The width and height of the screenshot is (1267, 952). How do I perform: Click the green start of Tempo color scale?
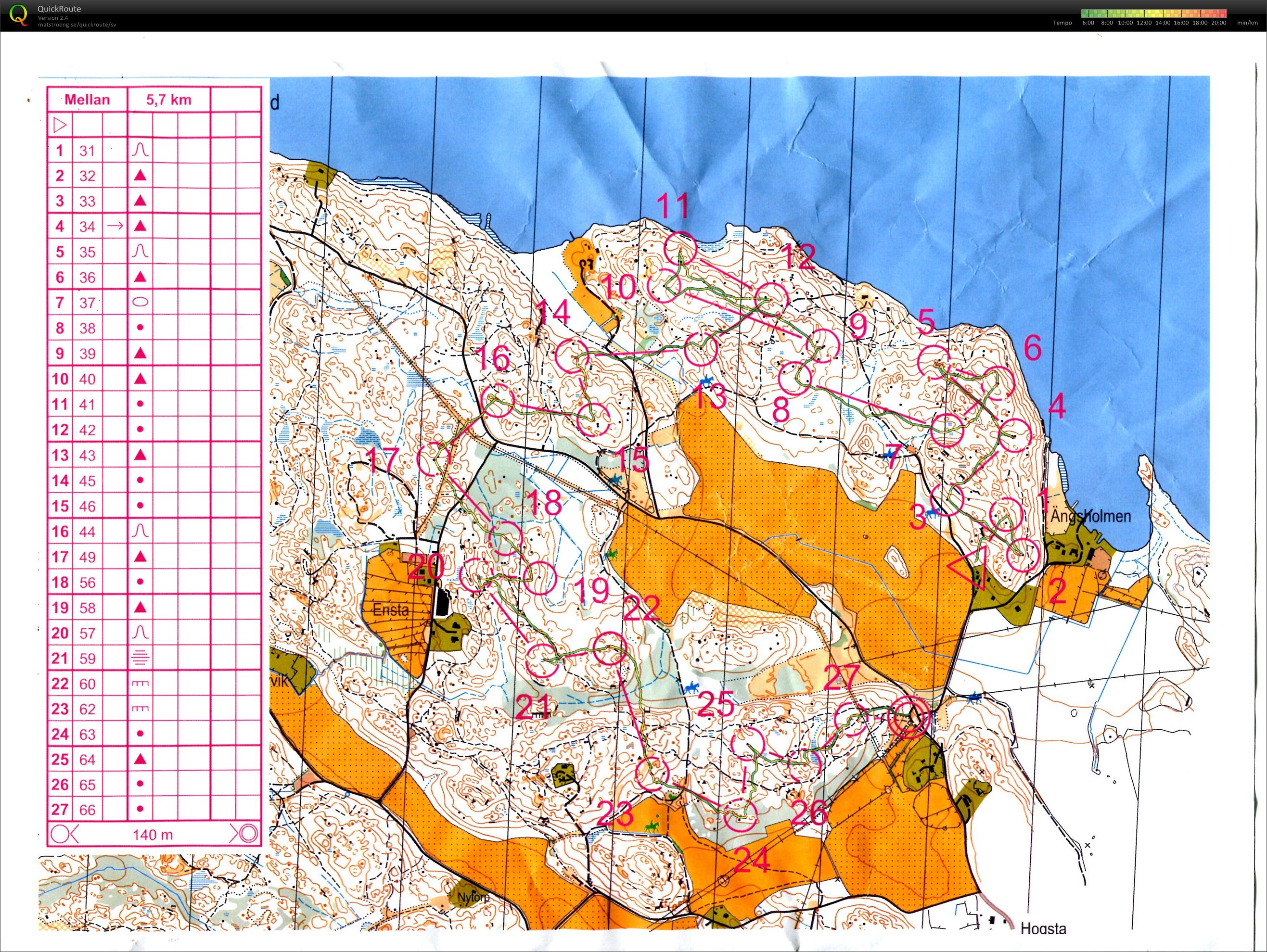click(1084, 13)
